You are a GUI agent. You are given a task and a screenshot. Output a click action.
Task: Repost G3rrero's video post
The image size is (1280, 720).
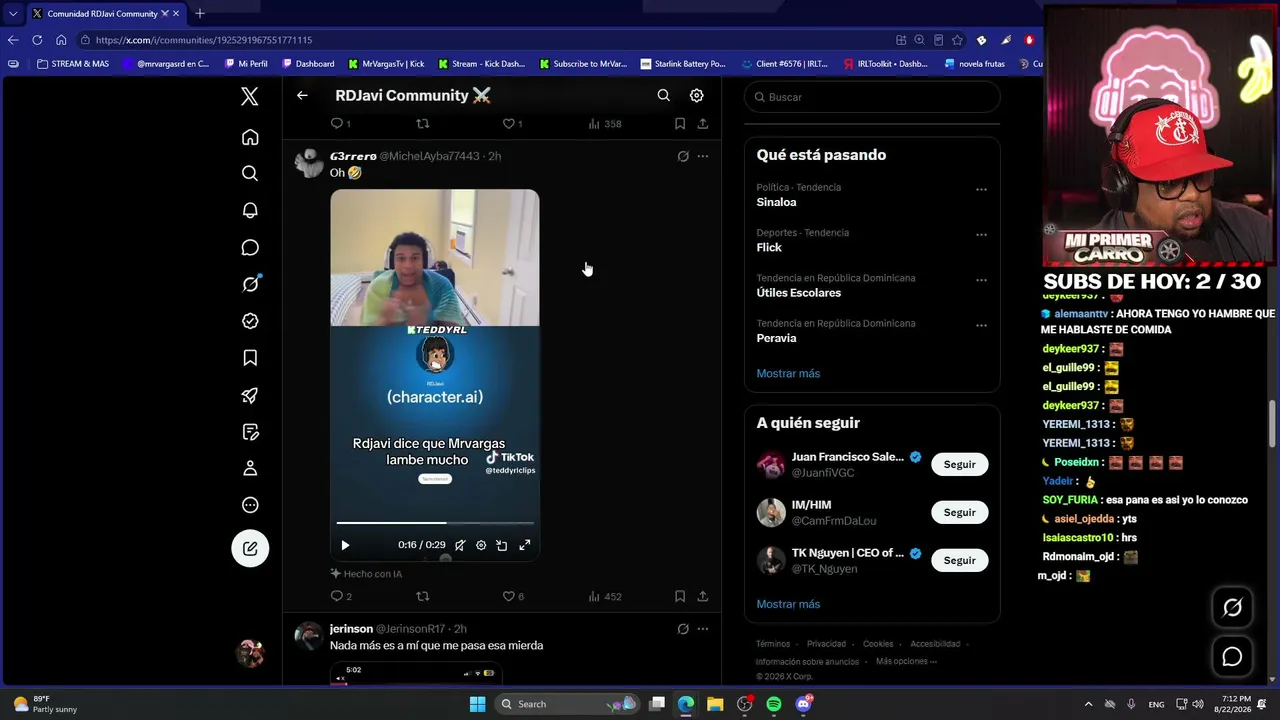pyautogui.click(x=422, y=596)
